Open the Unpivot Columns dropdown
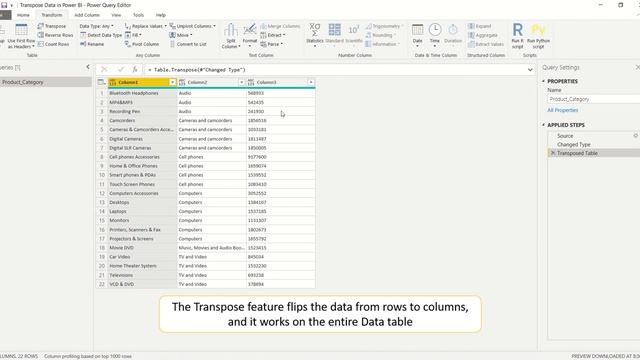The image size is (640, 360). tap(193, 26)
